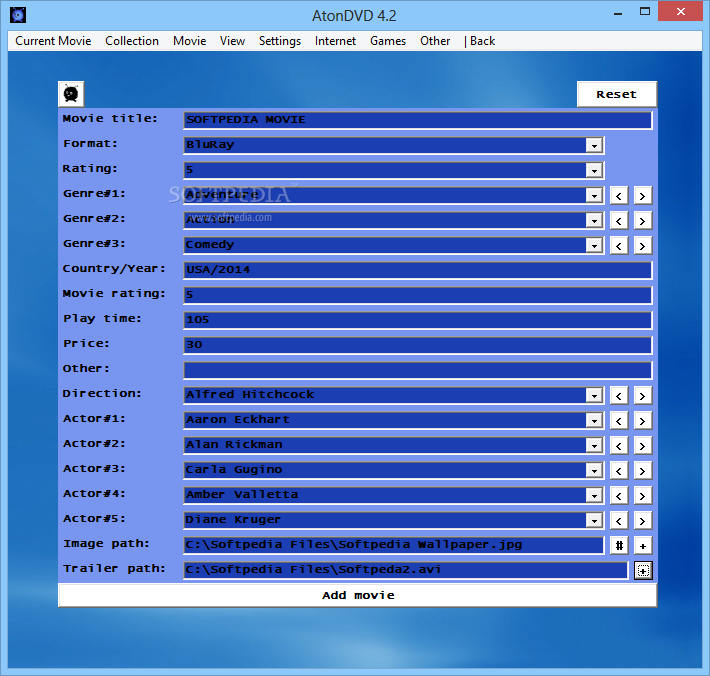Click previous arrow for Actor#3
The image size is (710, 676).
pos(619,471)
